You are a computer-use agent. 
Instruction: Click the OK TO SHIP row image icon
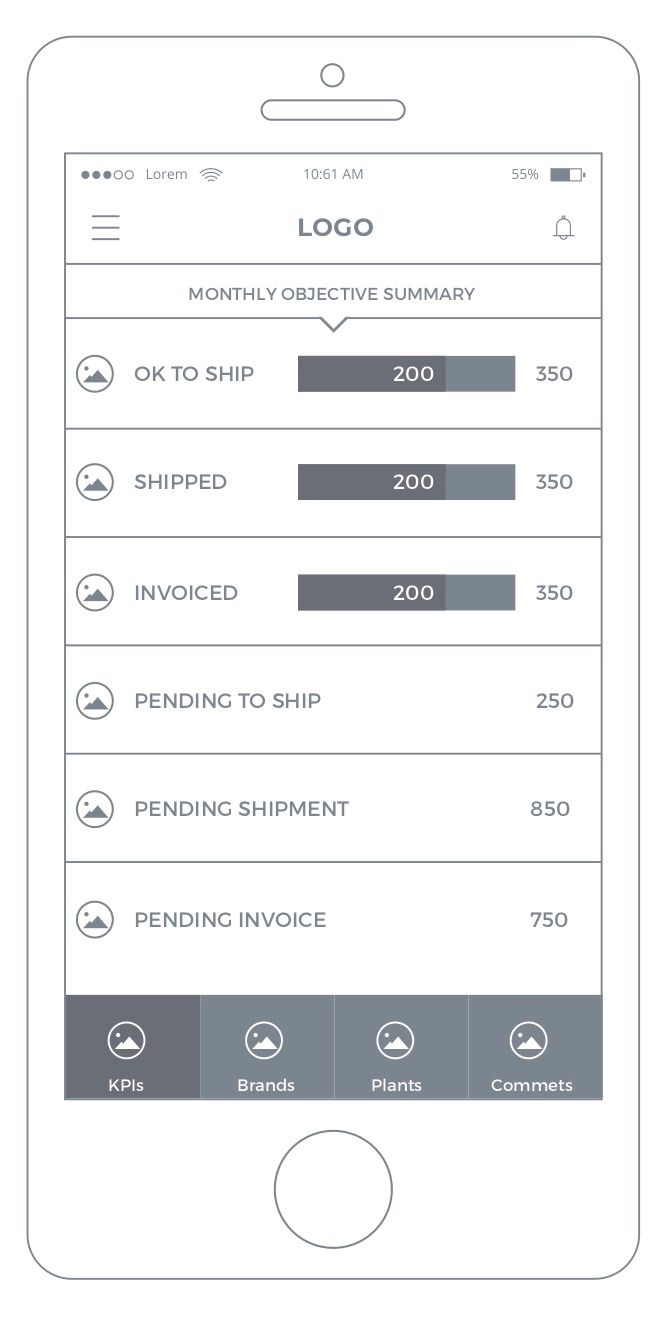95,374
